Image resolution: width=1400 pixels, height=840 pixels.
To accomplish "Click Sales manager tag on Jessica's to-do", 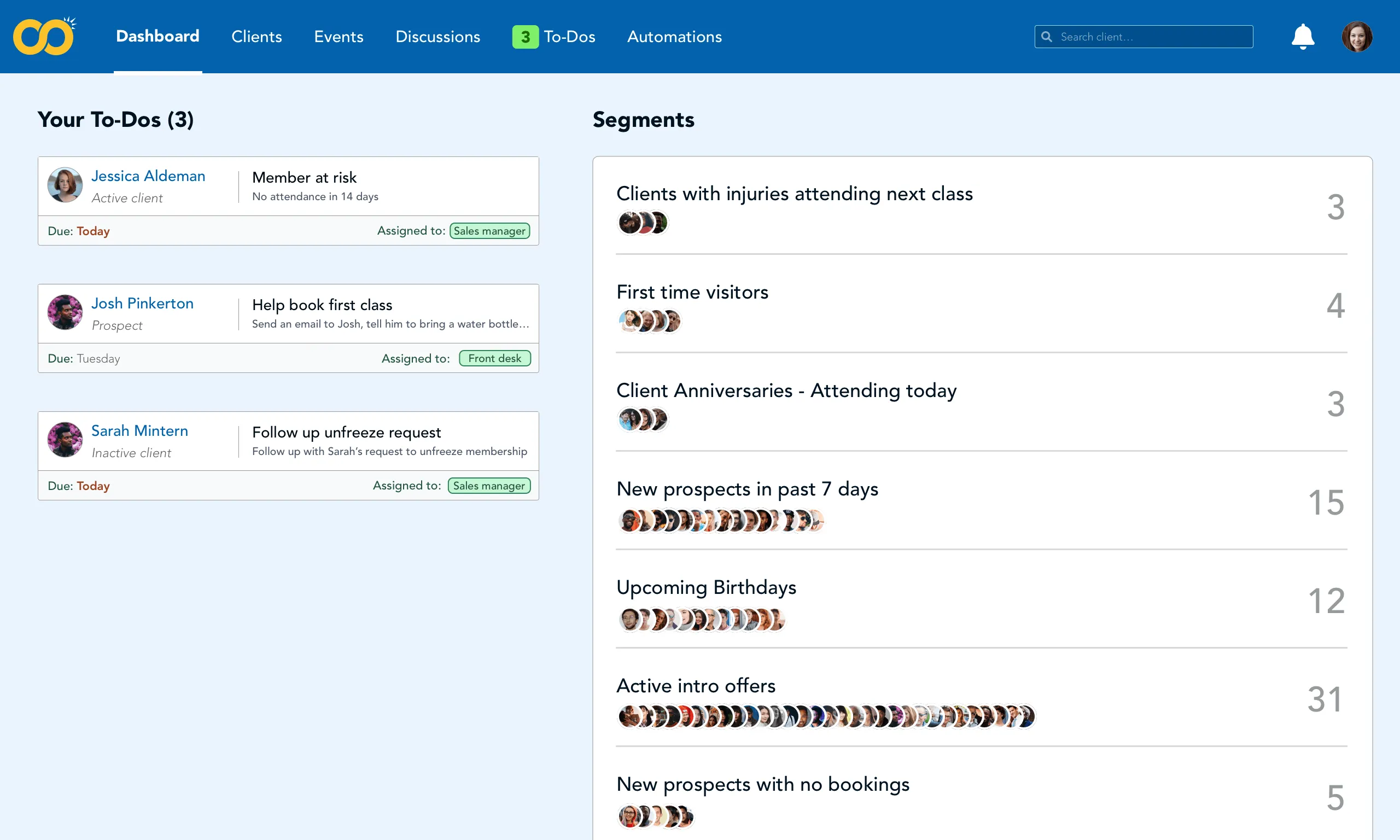I will click(x=489, y=231).
